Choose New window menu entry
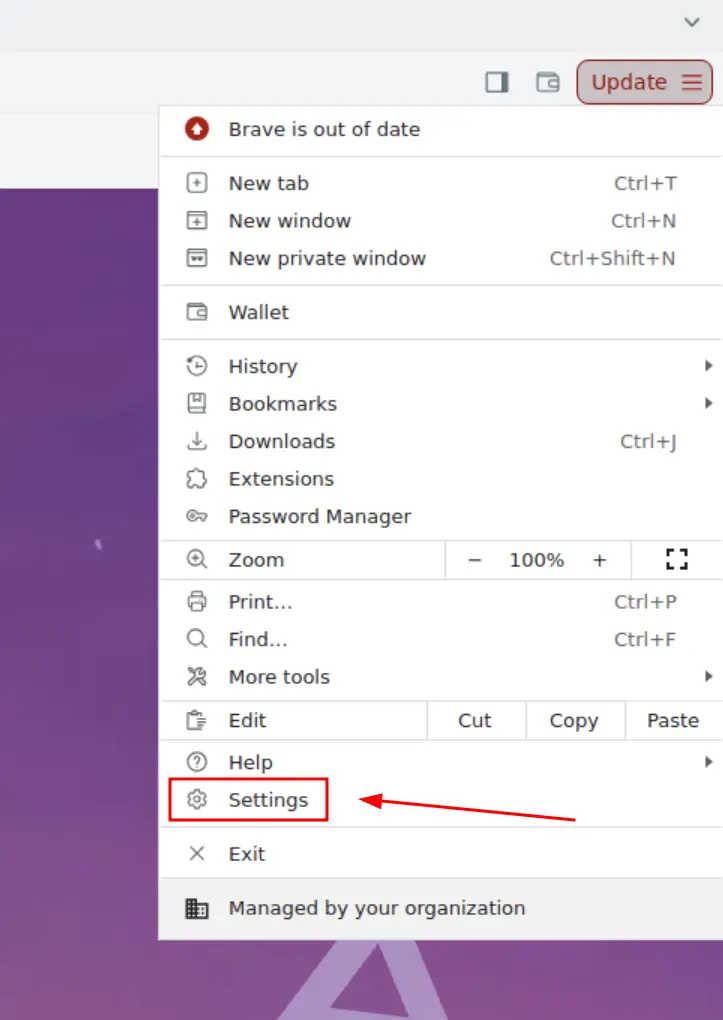 tap(441, 221)
